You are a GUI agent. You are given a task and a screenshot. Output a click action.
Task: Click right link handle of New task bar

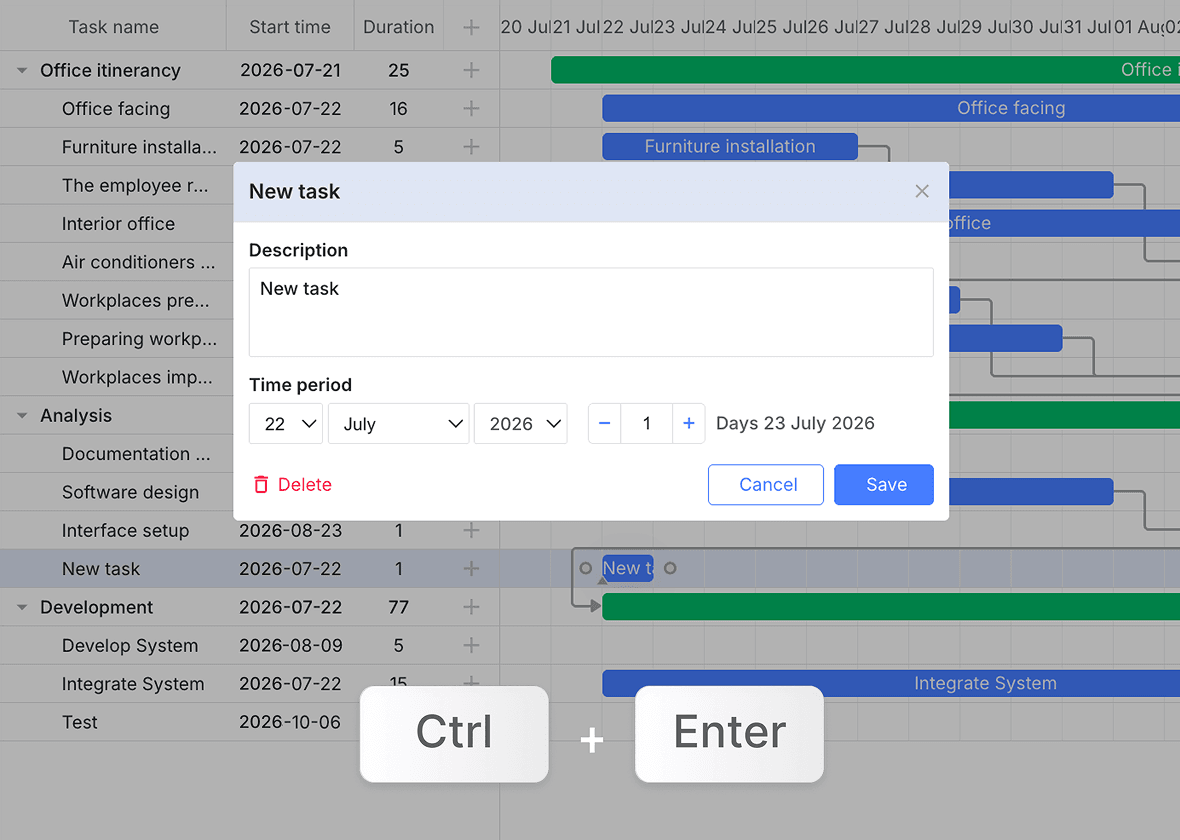click(x=671, y=568)
